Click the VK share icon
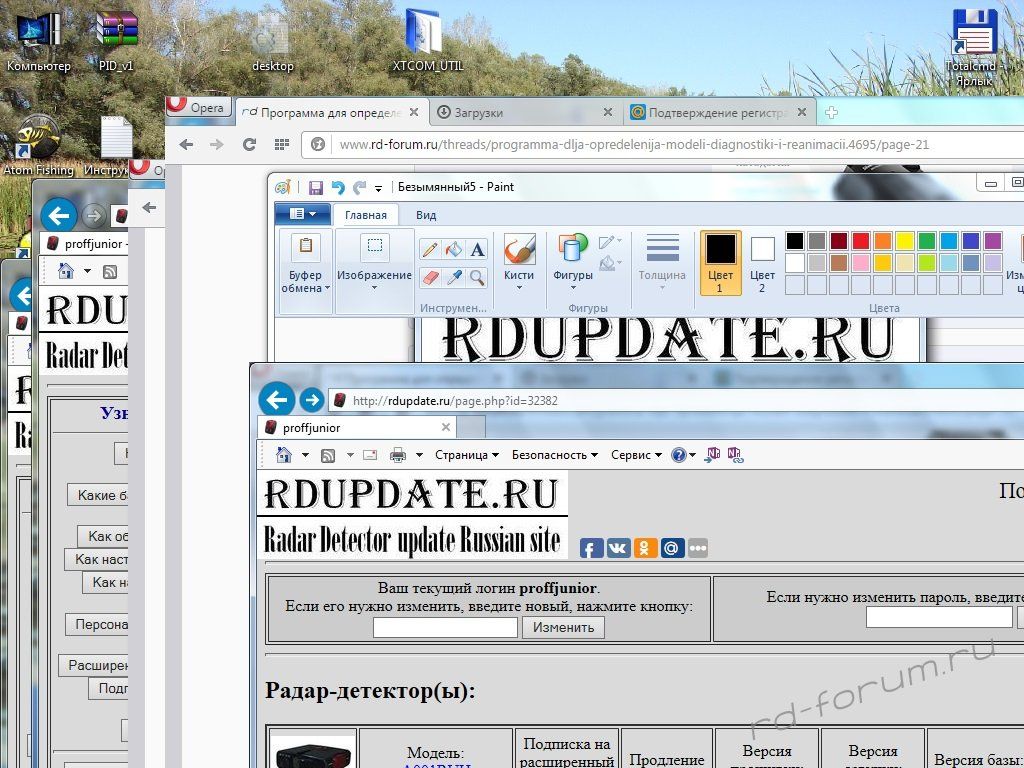1024x768 pixels. point(618,548)
